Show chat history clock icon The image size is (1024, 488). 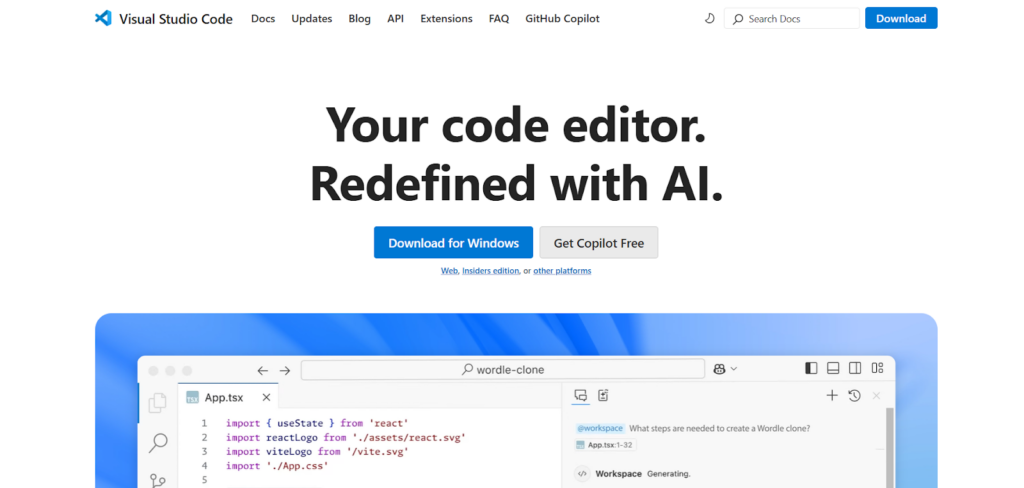[854, 395]
